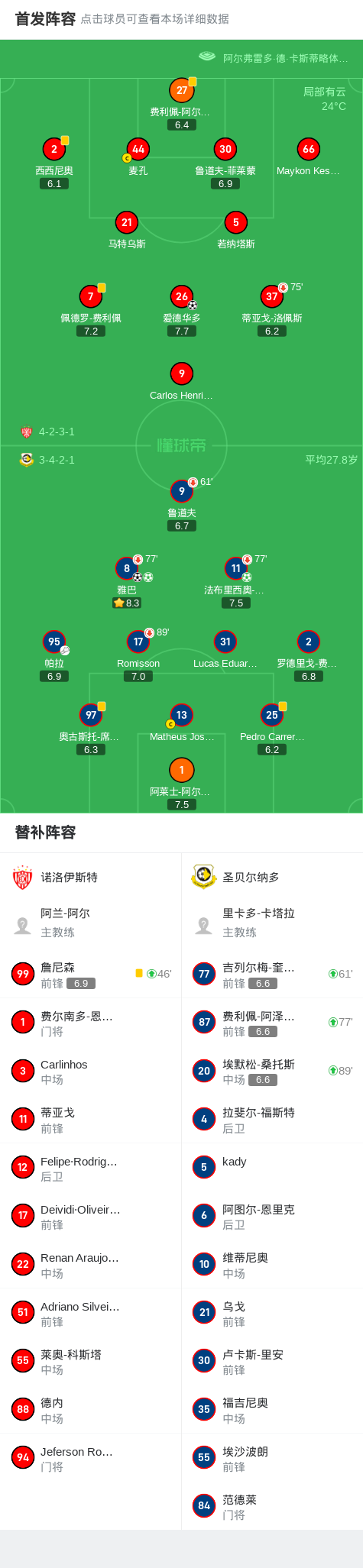
Task: Tap player number 26 爱德华多 circle
Action: (182, 296)
